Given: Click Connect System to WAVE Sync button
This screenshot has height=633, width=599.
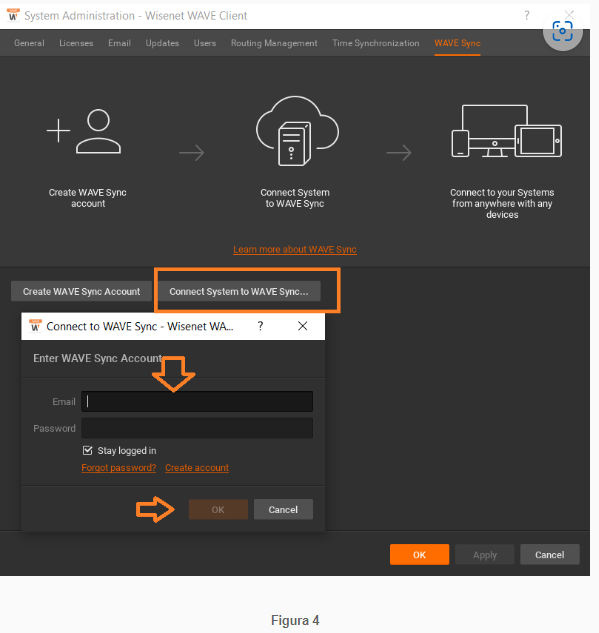Looking at the screenshot, I should pyautogui.click(x=239, y=291).
